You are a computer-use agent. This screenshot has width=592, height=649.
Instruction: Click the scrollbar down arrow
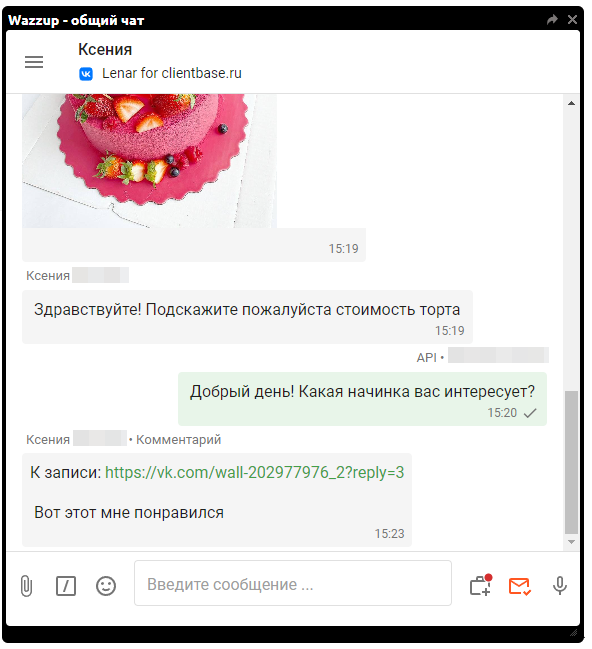pos(571,542)
